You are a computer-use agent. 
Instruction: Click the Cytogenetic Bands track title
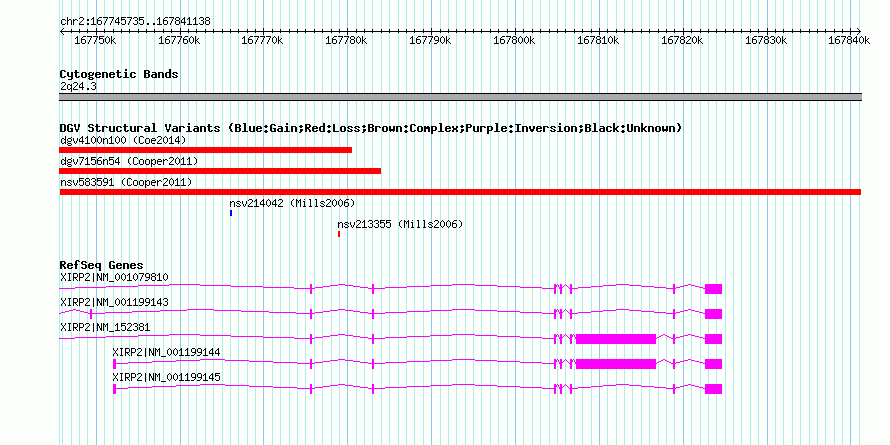[x=119, y=74]
